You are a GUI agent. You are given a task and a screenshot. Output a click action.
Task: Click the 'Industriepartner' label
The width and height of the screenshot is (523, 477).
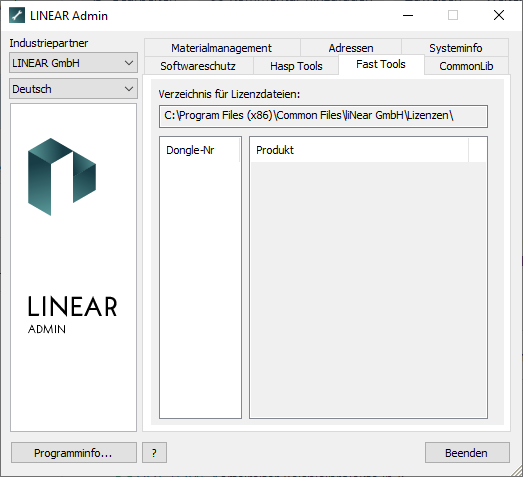[49, 43]
